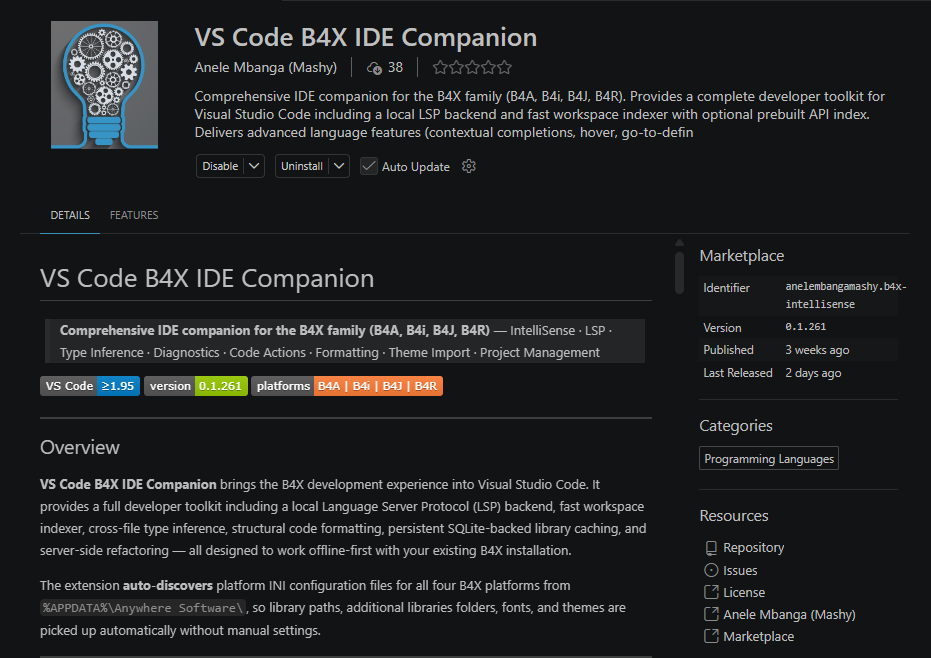Open publisher Anele Mbanga (Mashy) link in header
The height and width of the screenshot is (658, 931).
point(265,68)
